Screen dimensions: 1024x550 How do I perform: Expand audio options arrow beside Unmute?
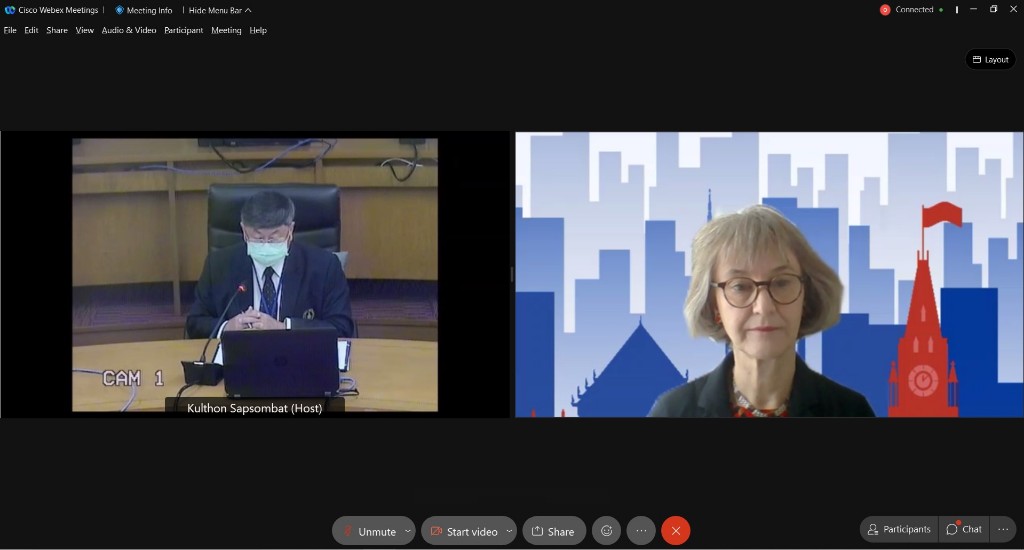[x=408, y=531]
